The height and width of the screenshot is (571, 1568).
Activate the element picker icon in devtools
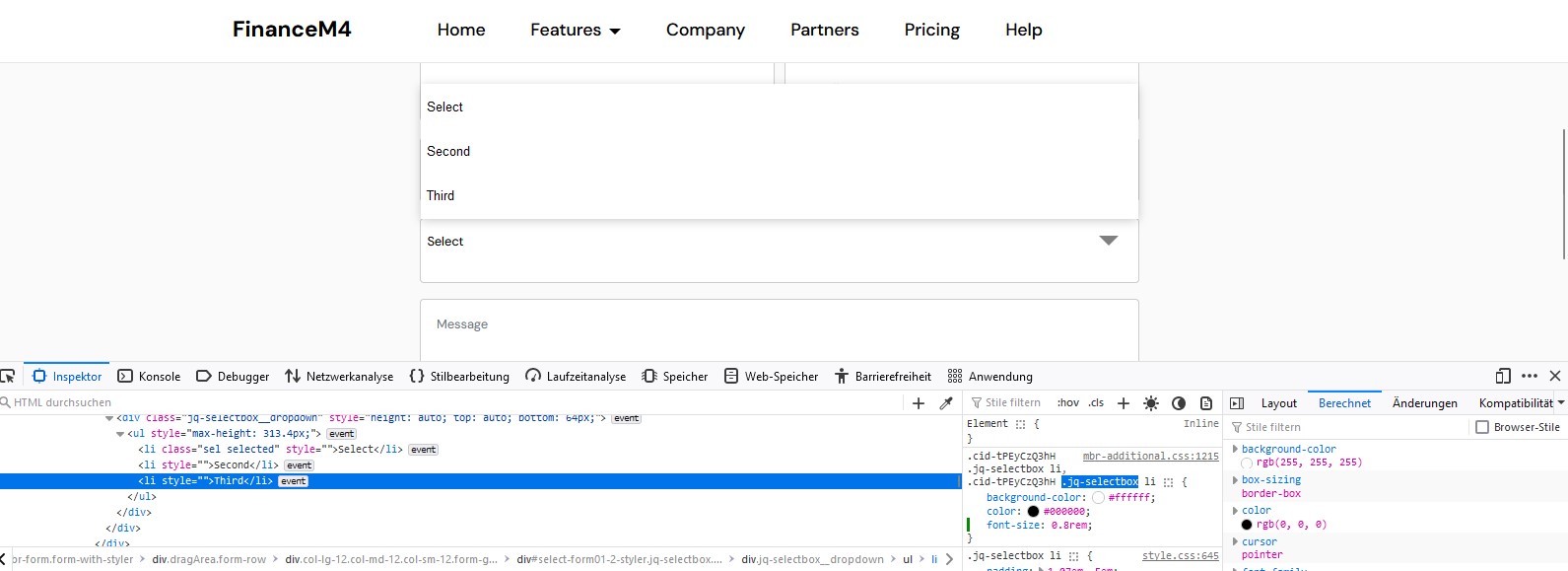tap(8, 376)
